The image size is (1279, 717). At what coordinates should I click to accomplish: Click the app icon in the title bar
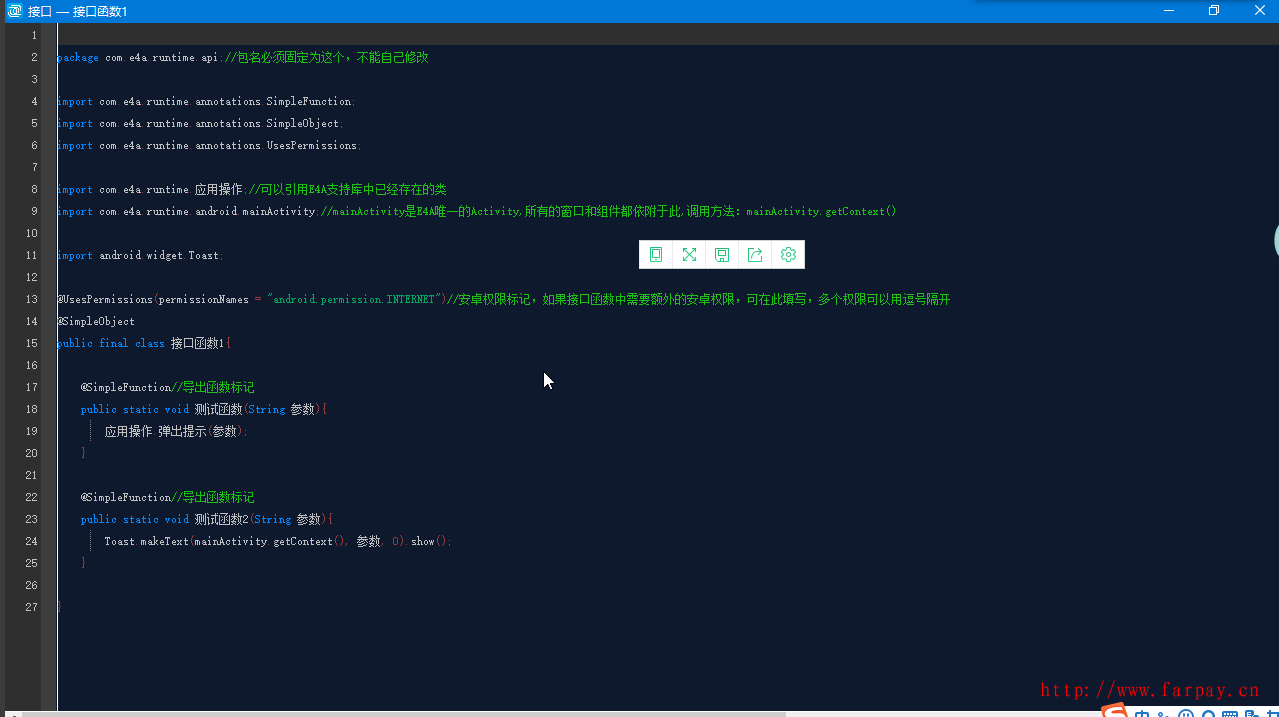click(x=15, y=11)
